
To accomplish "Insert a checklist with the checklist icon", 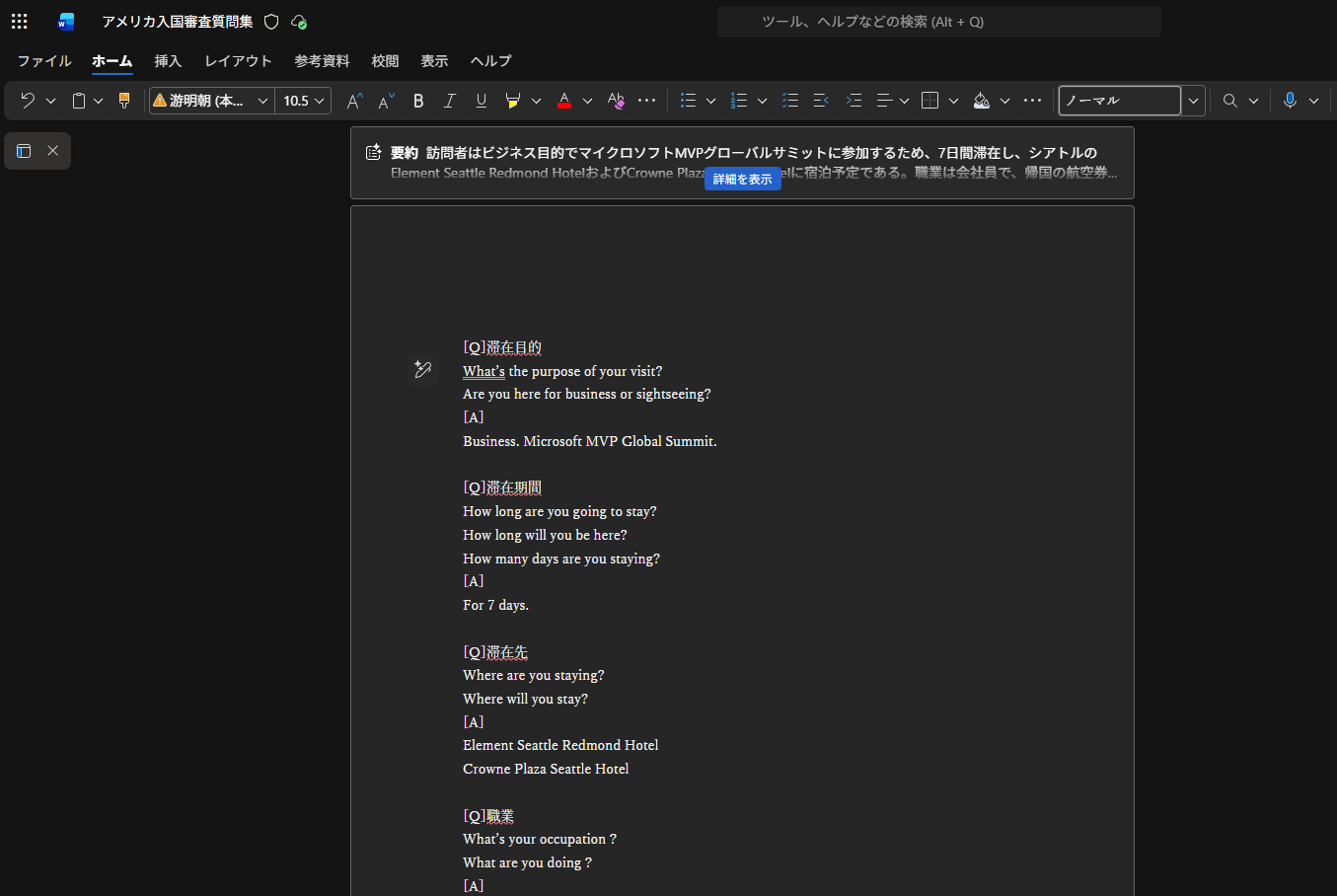I will point(789,101).
